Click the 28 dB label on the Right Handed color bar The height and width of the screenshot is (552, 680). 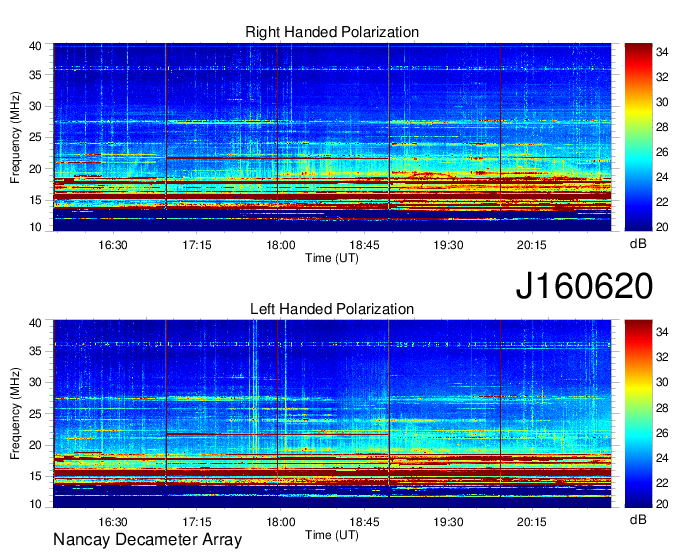click(x=662, y=127)
